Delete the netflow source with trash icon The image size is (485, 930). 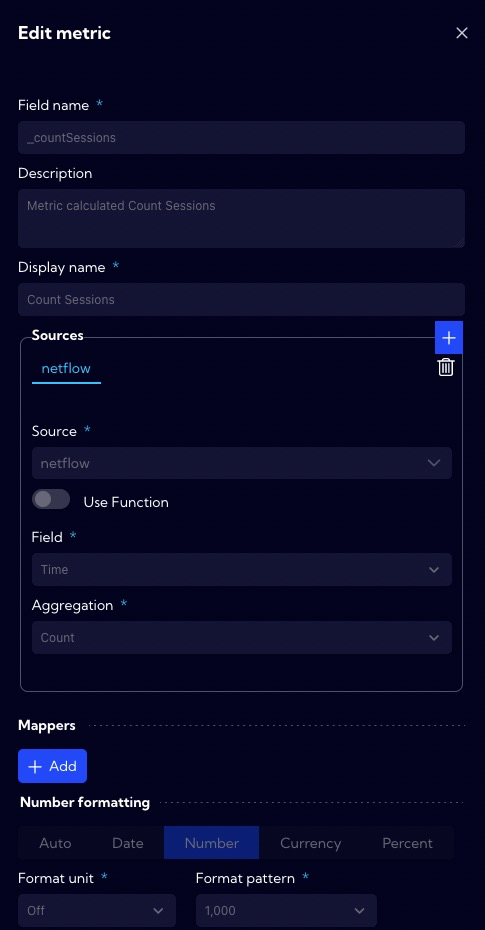[x=446, y=367]
